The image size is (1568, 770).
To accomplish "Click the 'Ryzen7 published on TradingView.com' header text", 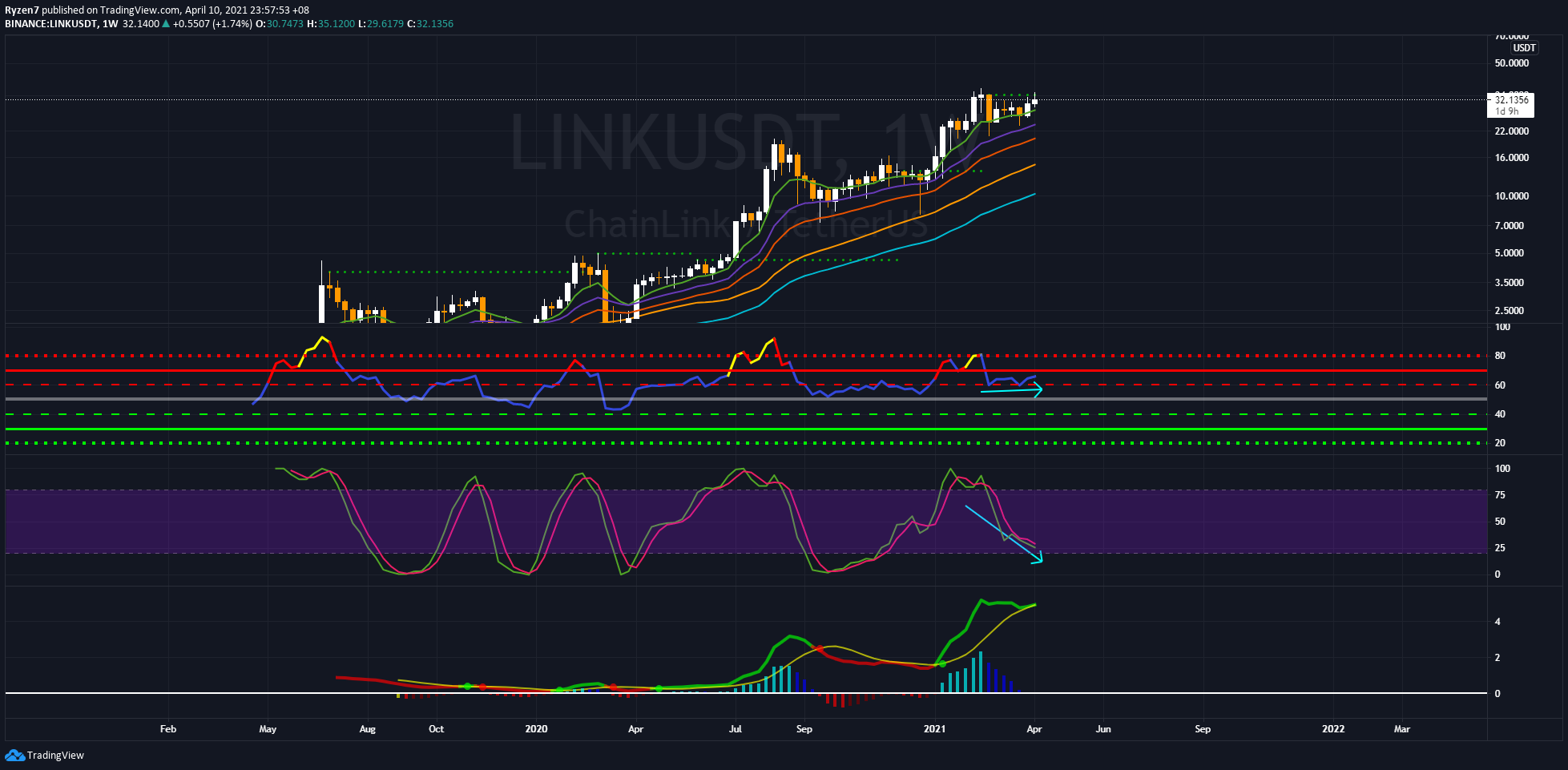I will coord(92,10).
